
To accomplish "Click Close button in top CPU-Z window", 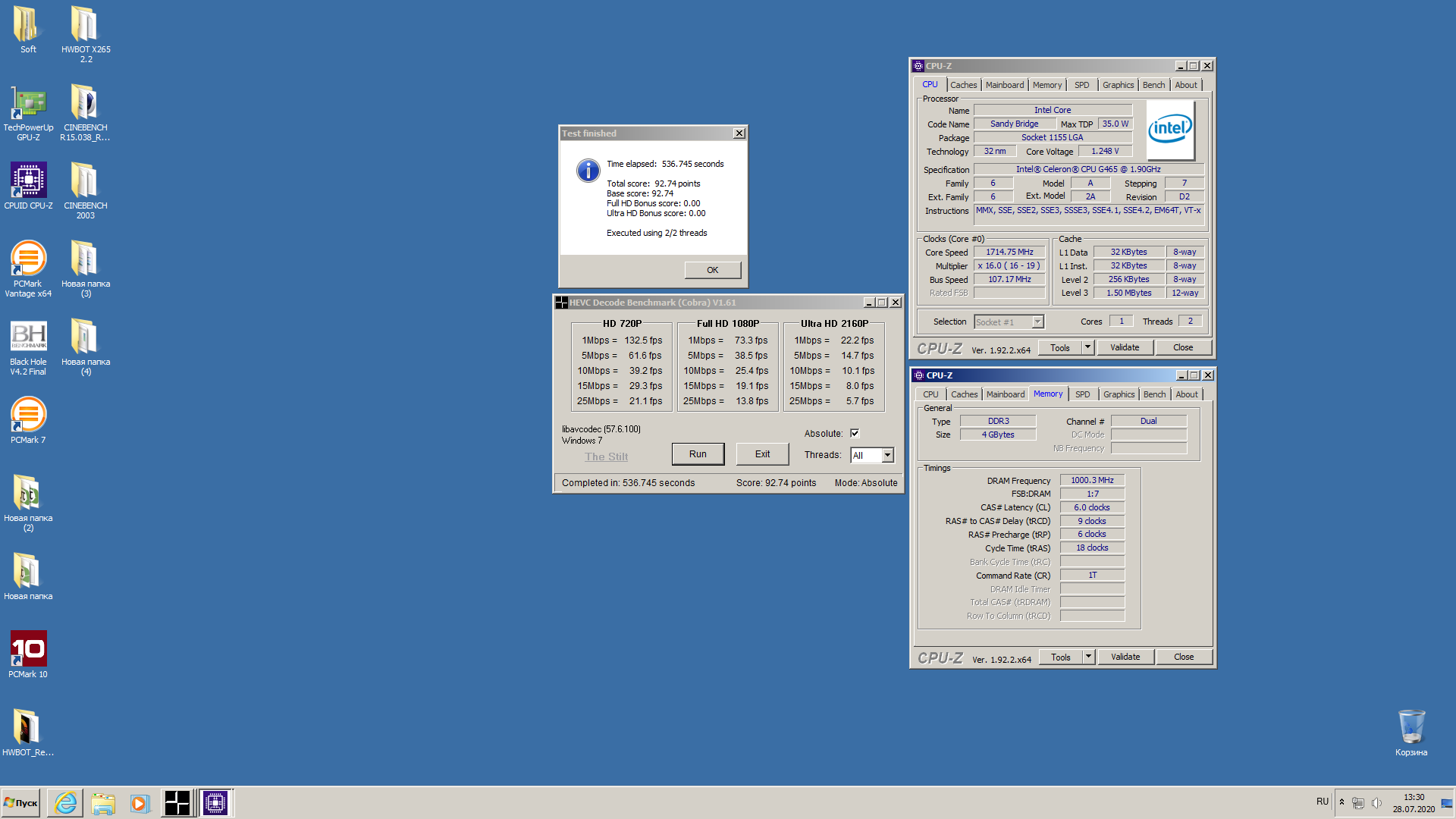I will [x=1183, y=347].
